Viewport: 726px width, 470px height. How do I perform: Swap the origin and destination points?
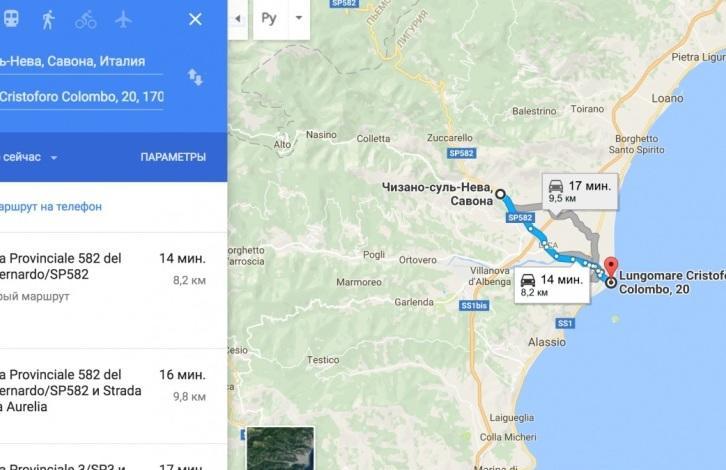click(x=195, y=77)
